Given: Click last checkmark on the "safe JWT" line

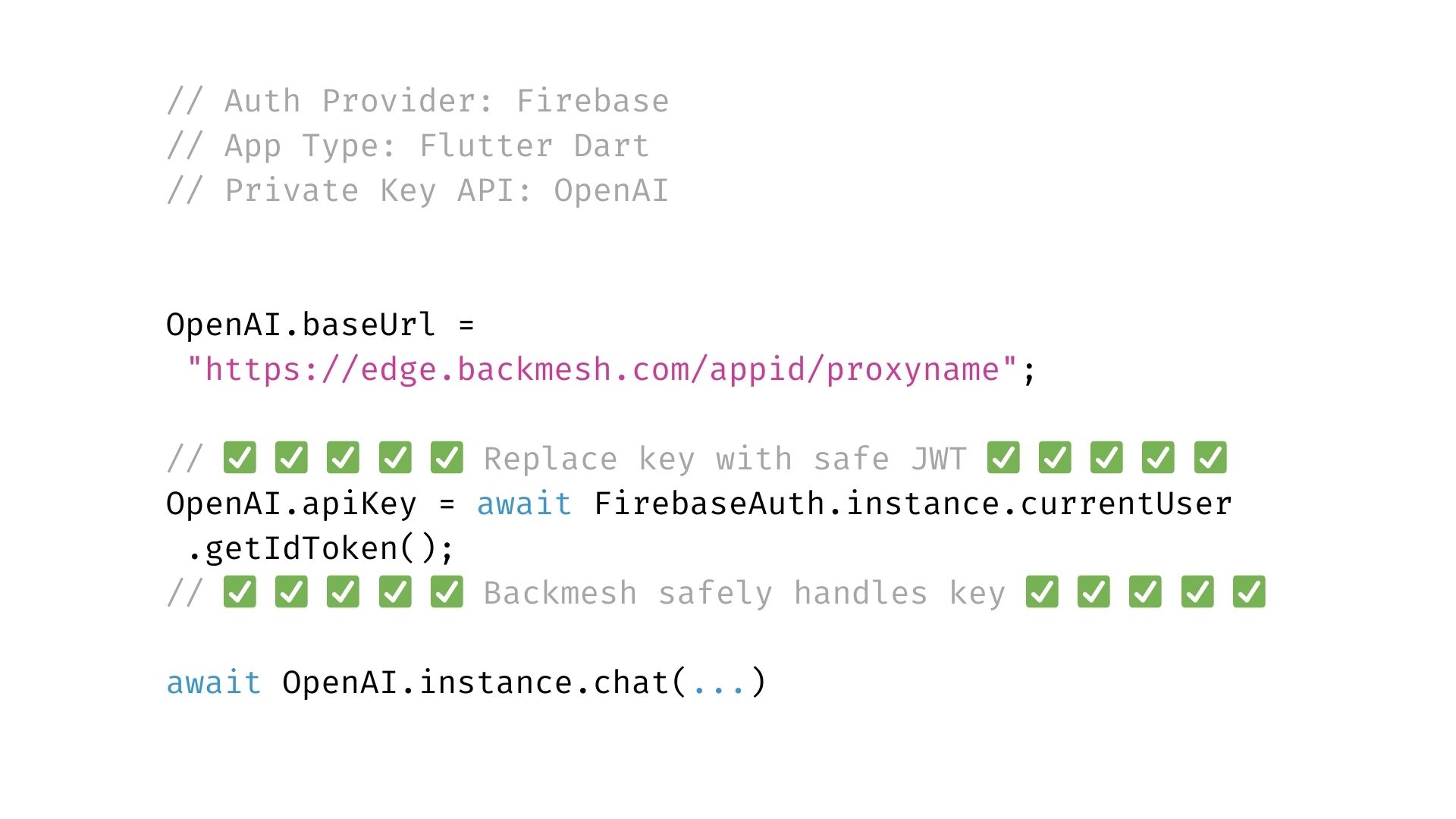Looking at the screenshot, I should [x=1210, y=458].
